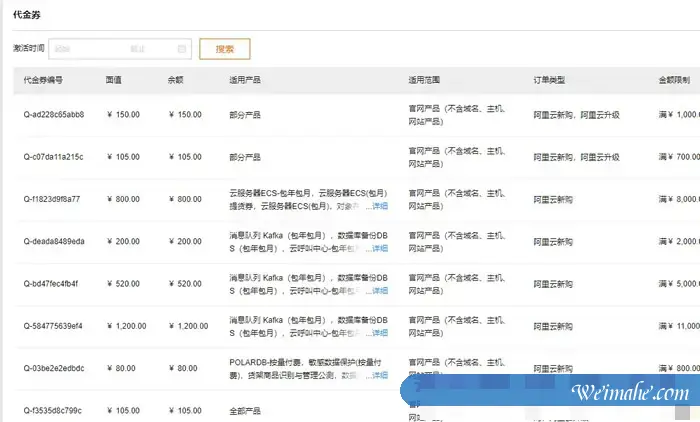Screen dimensions: 700x422
Task: Click the 满¥700.00 limit of Q-c07da11a215c
Action: (679, 157)
